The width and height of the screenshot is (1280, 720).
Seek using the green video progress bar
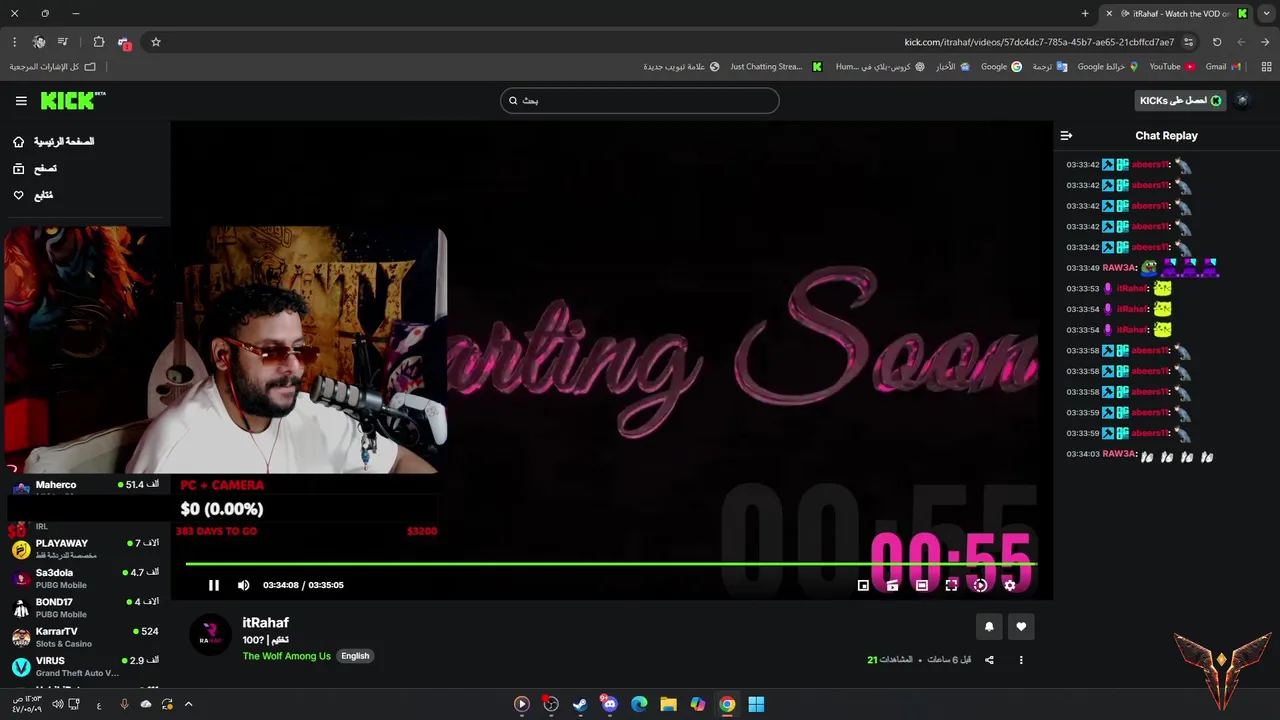coord(611,564)
